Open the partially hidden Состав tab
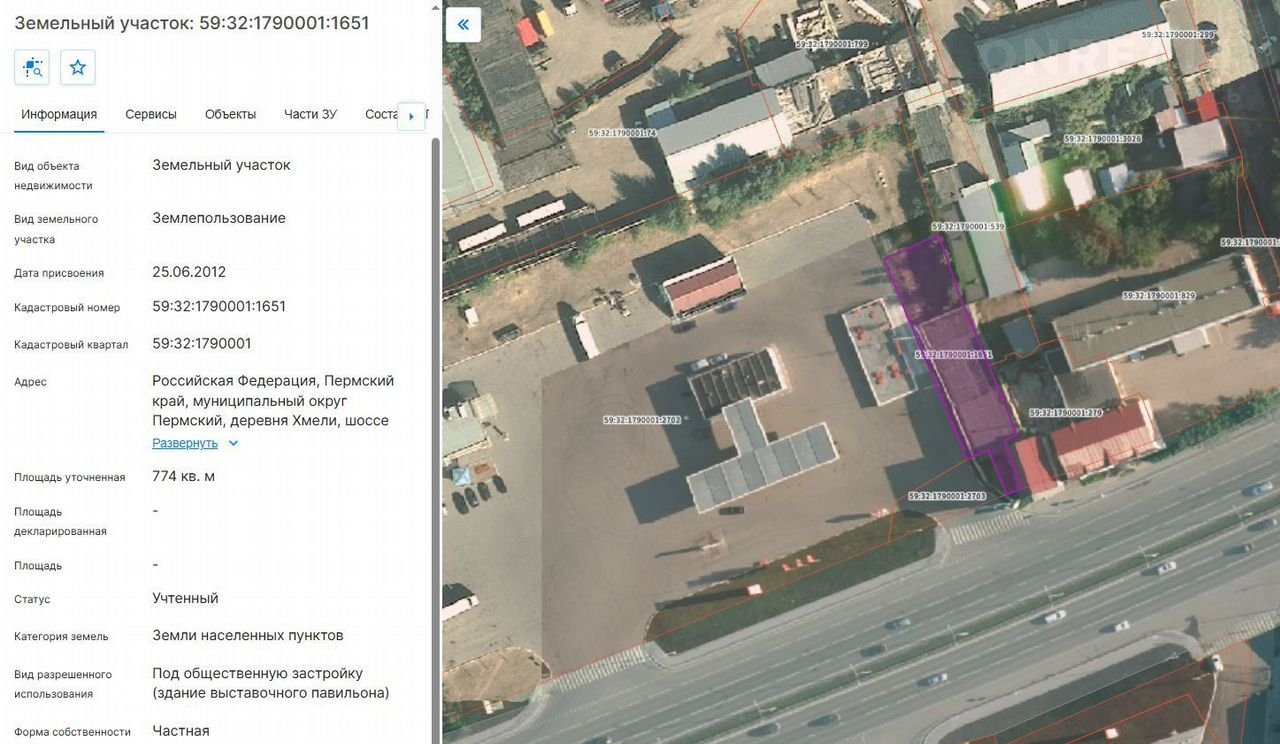 coord(381,114)
